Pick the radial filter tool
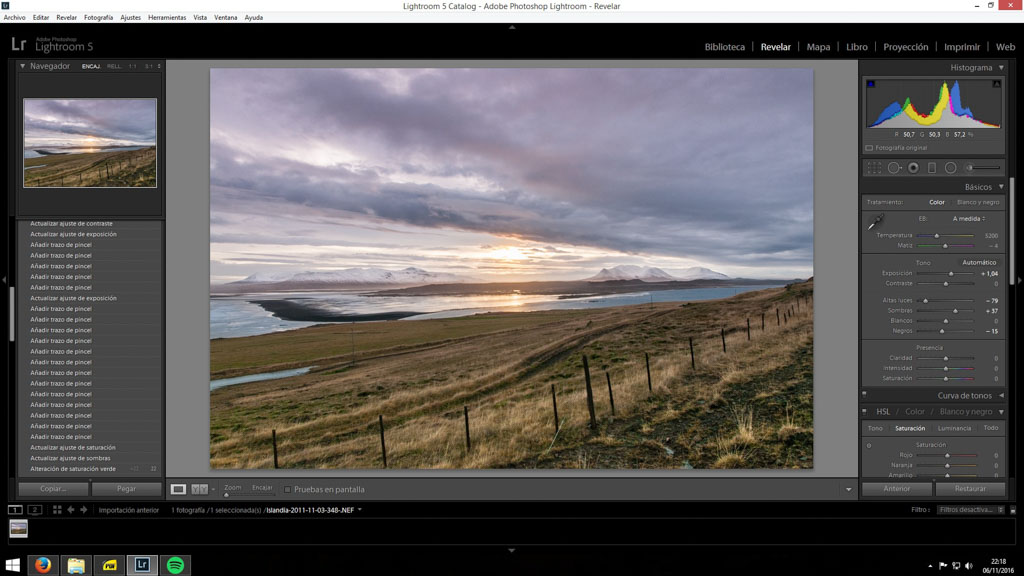 coord(951,168)
